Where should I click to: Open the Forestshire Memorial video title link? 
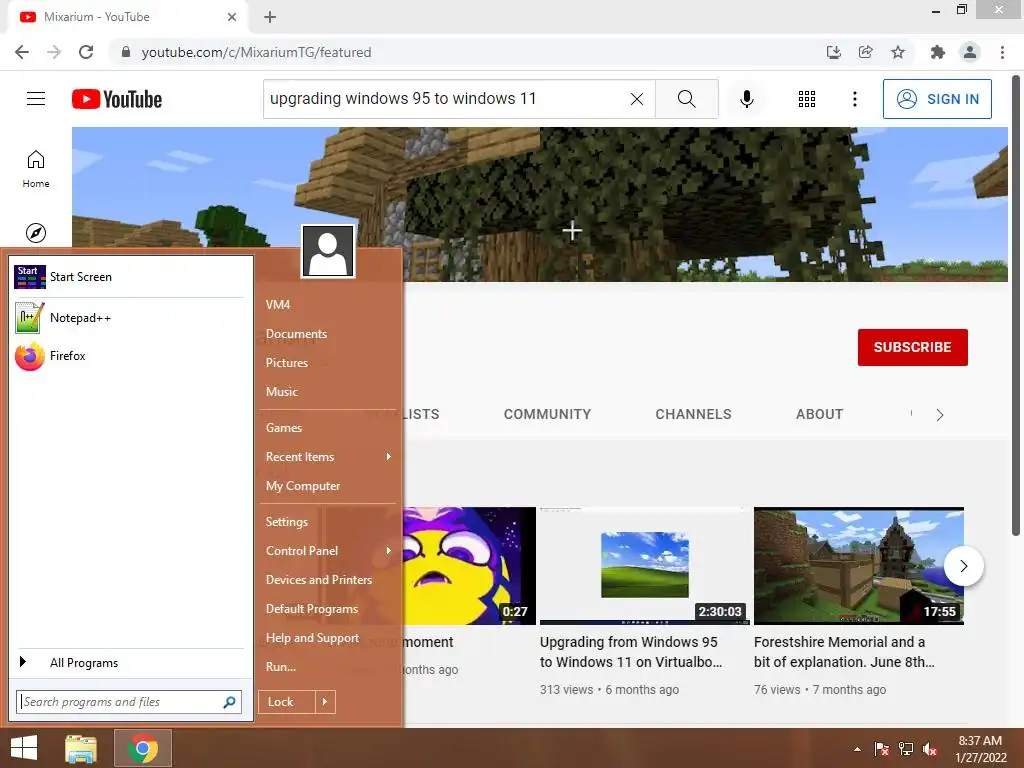click(x=844, y=652)
